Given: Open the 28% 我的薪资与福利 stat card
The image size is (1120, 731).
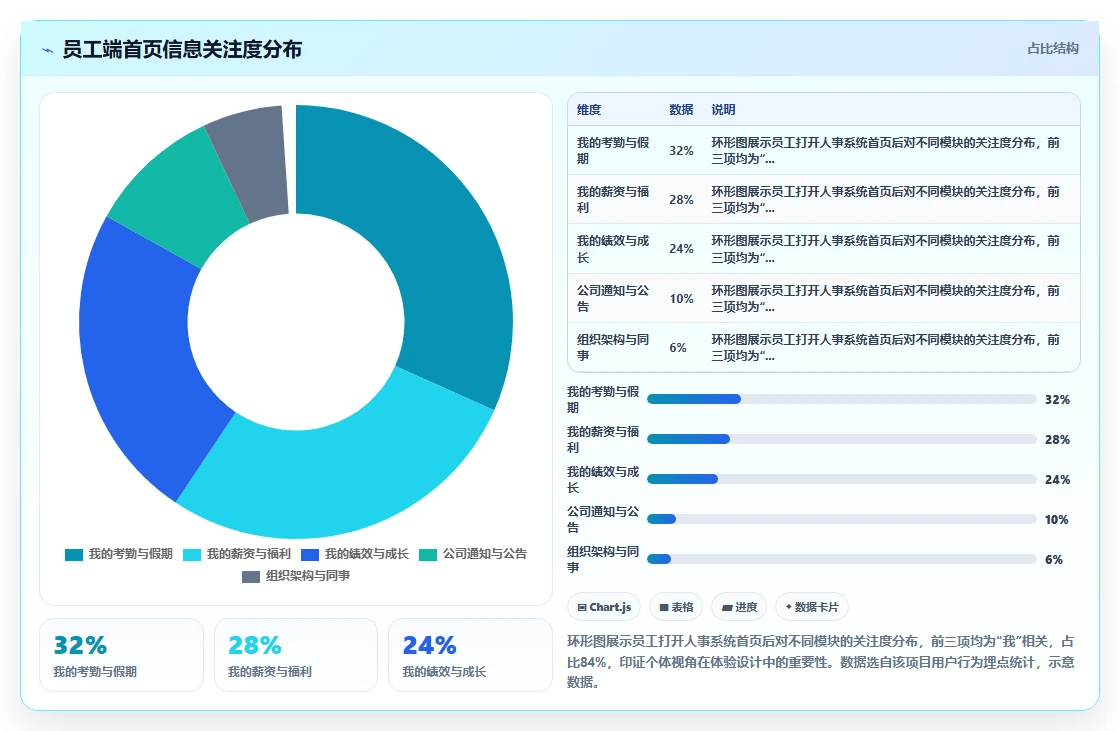Looking at the screenshot, I should [296, 655].
